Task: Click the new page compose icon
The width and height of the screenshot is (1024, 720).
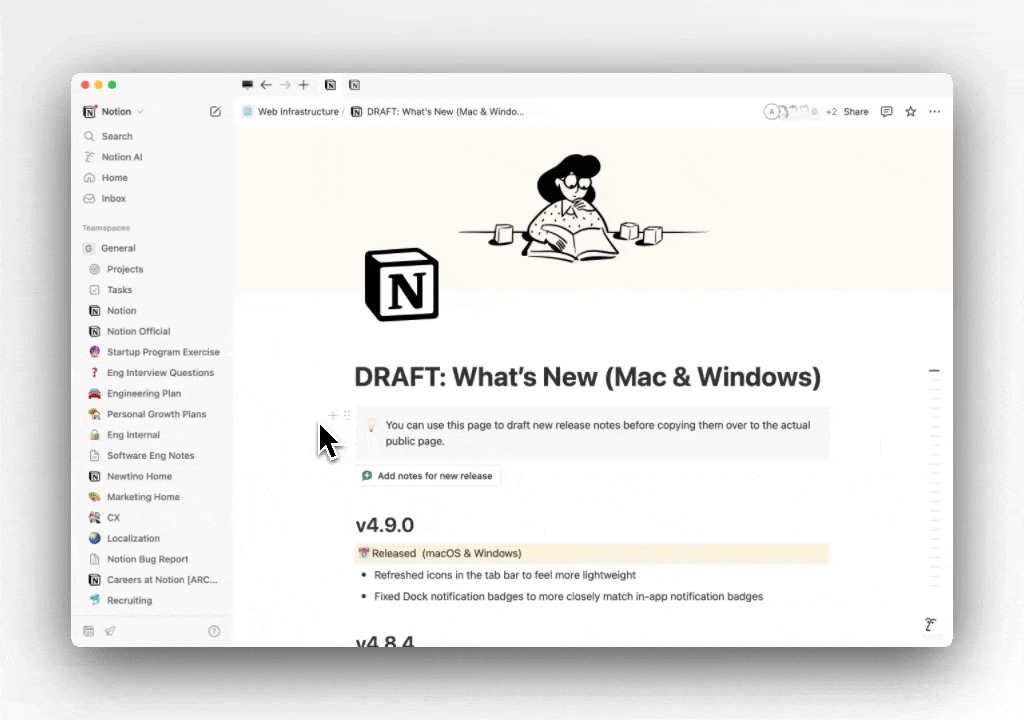Action: coord(215,112)
